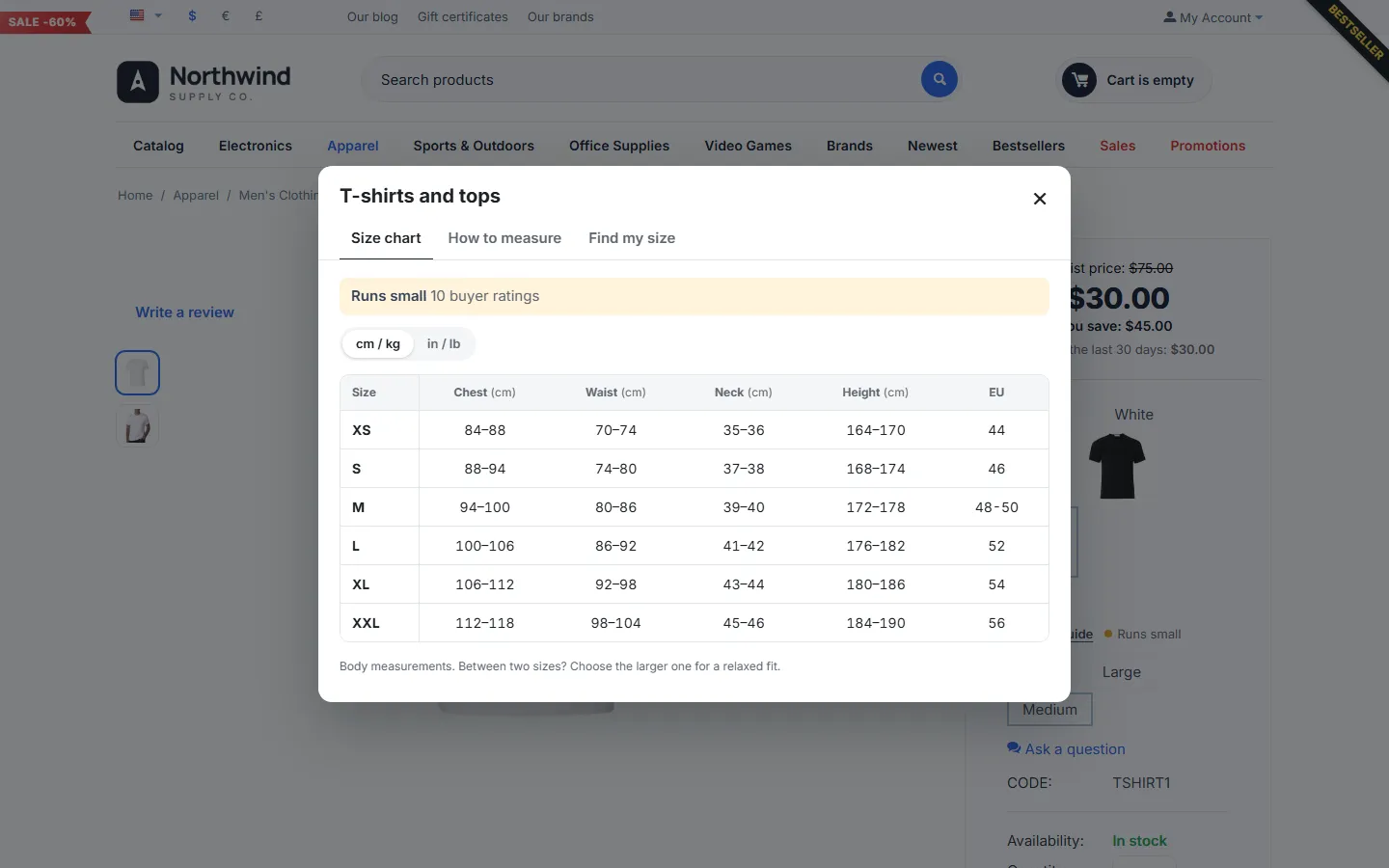The image size is (1389, 868).
Task: Expand the My Account menu
Action: tap(1212, 17)
